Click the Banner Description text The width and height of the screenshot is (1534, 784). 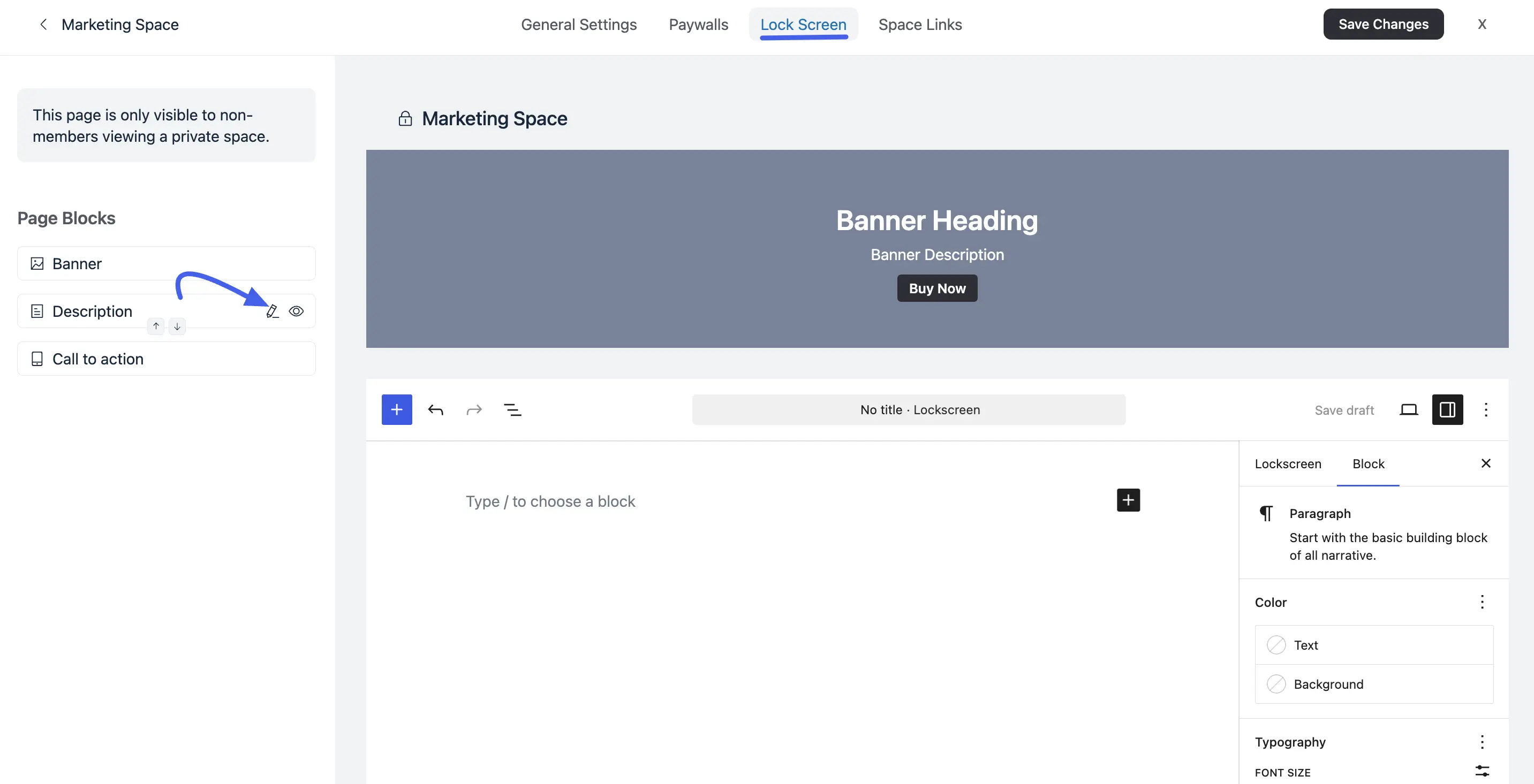[x=936, y=255]
